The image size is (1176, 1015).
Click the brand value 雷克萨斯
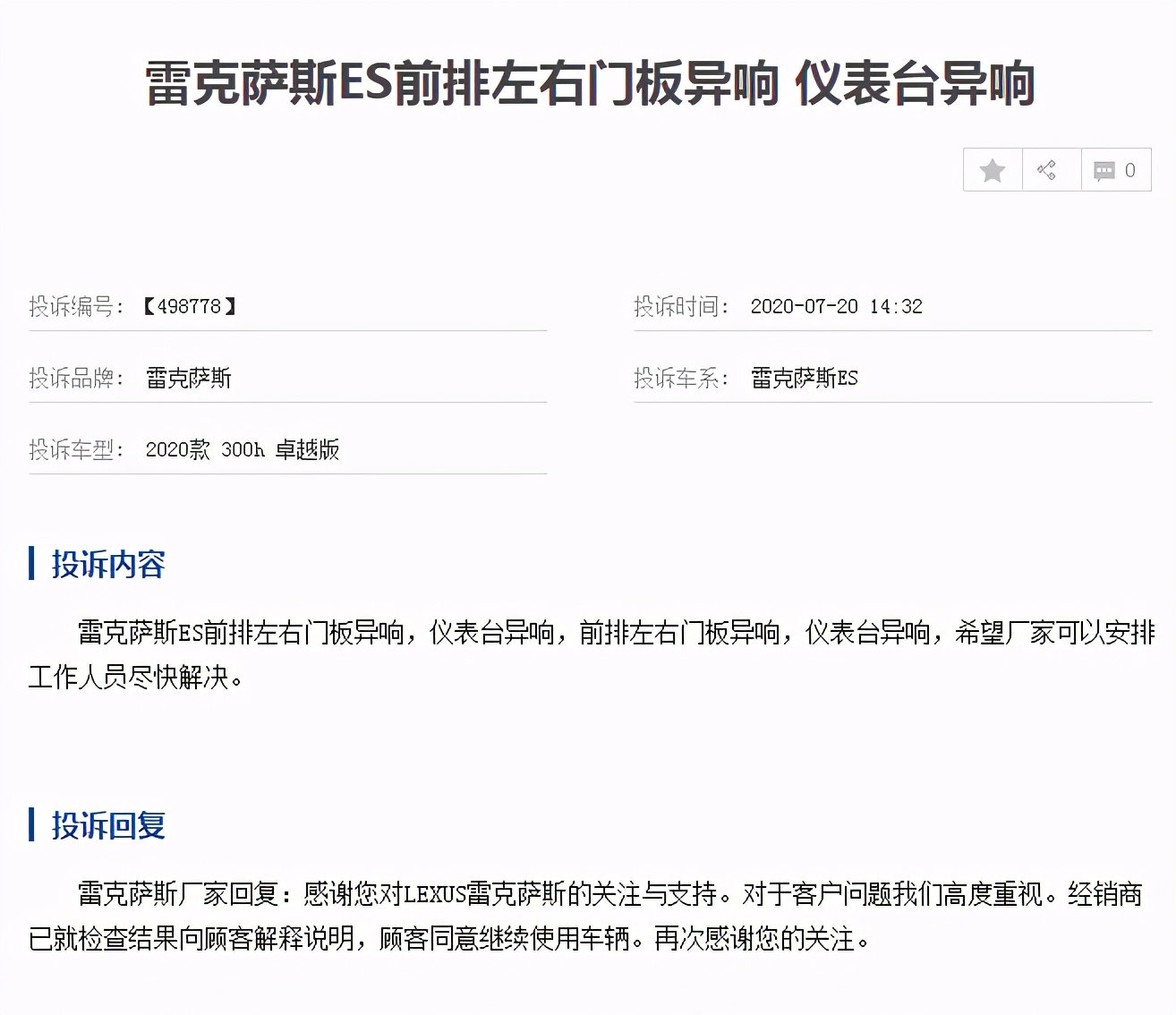point(188,378)
